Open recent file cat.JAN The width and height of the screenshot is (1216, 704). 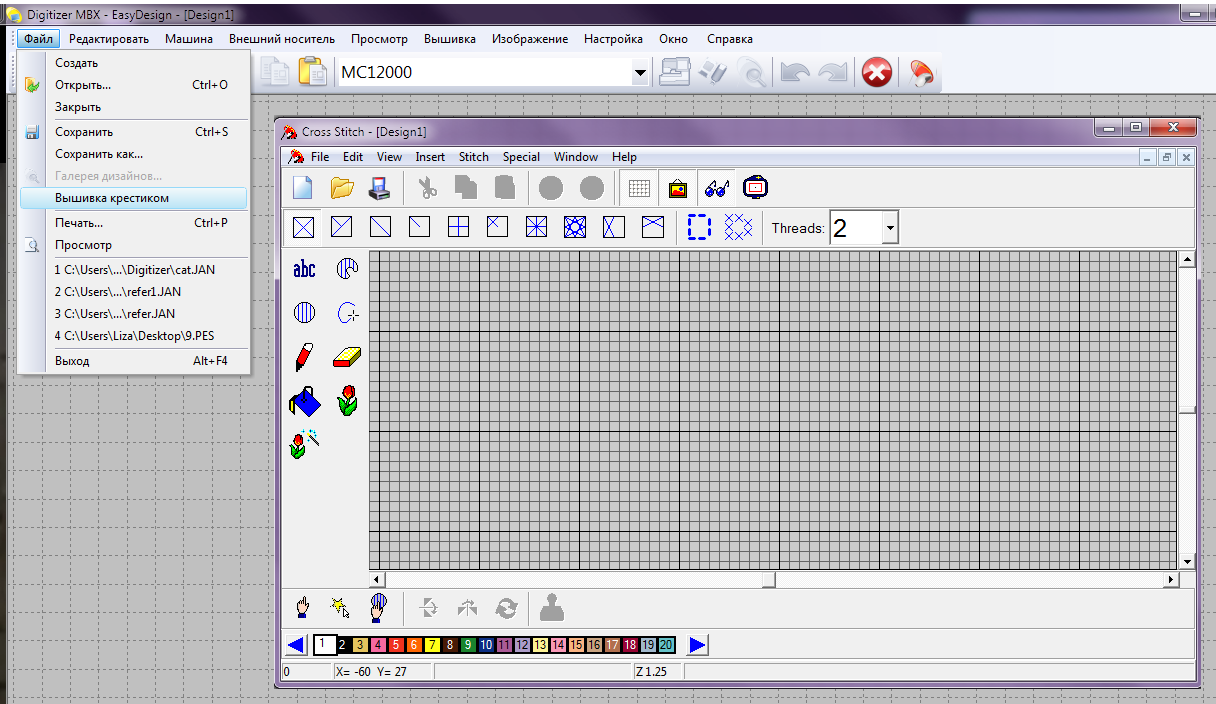(x=134, y=269)
